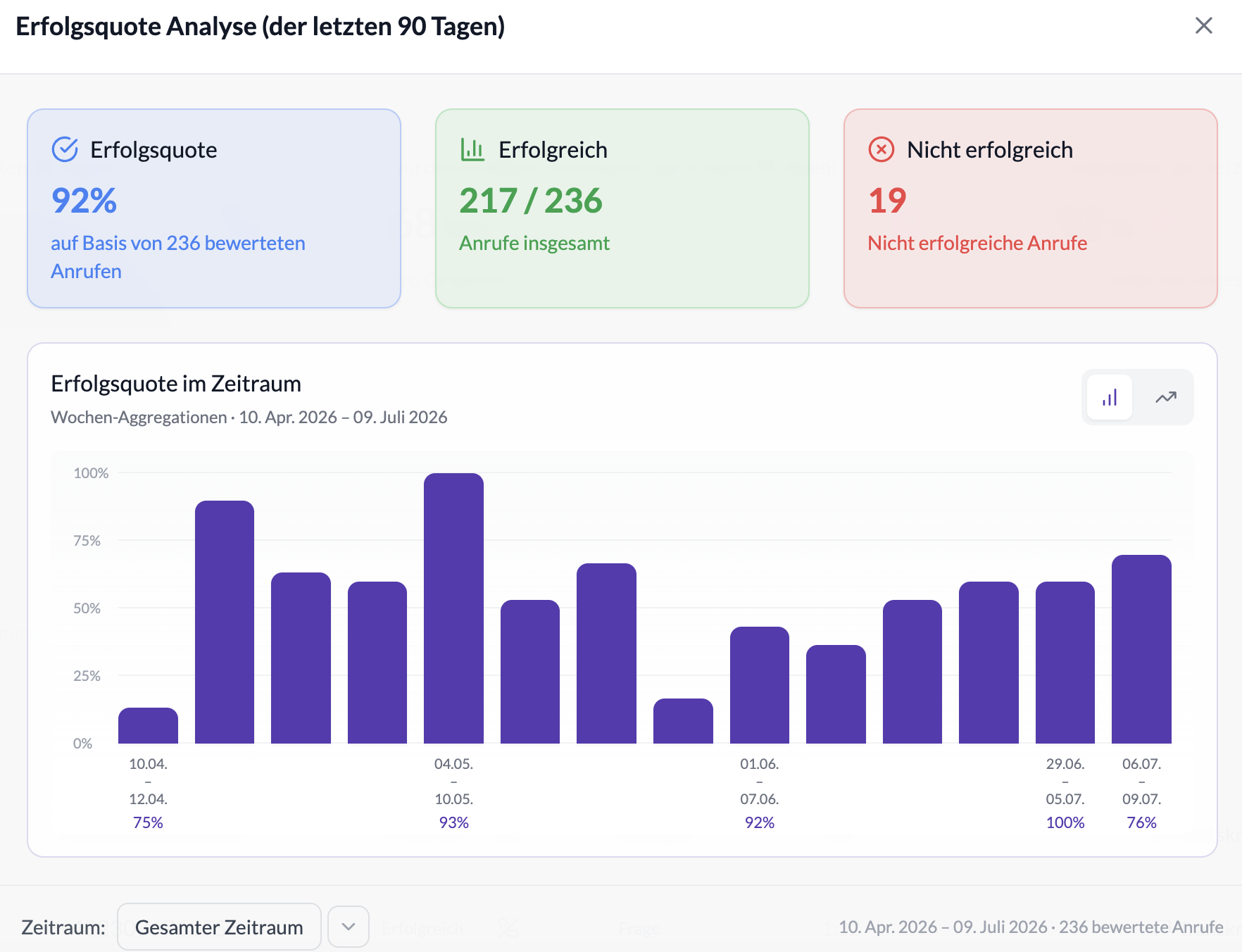Click the 92% label under 01.06. week
Viewport: 1242px width, 952px height.
(760, 822)
